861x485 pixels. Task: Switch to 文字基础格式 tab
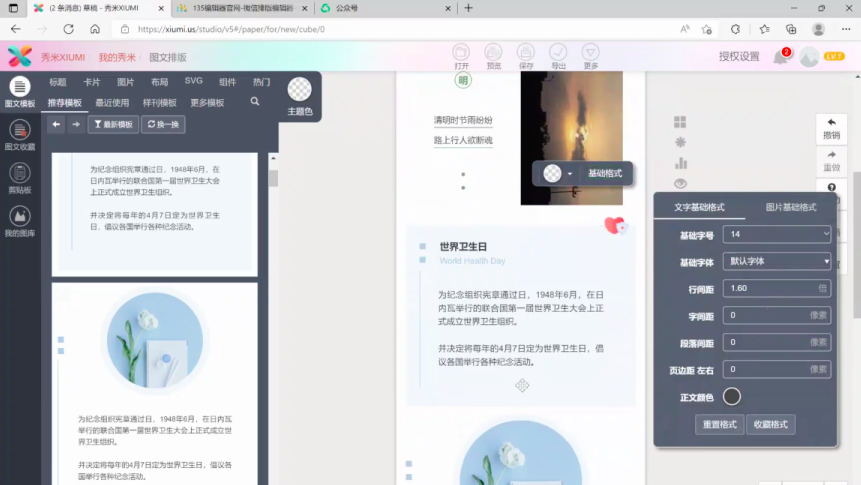[x=699, y=207]
